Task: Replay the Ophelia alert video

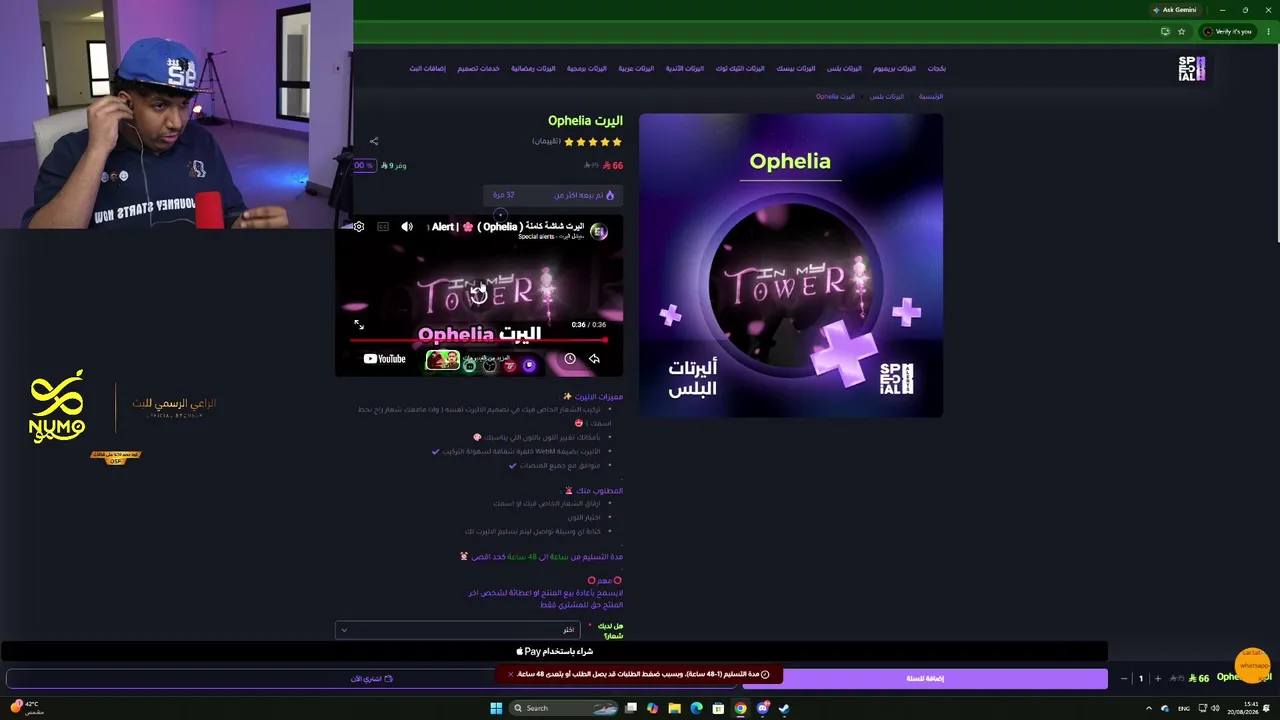Action: (479, 293)
